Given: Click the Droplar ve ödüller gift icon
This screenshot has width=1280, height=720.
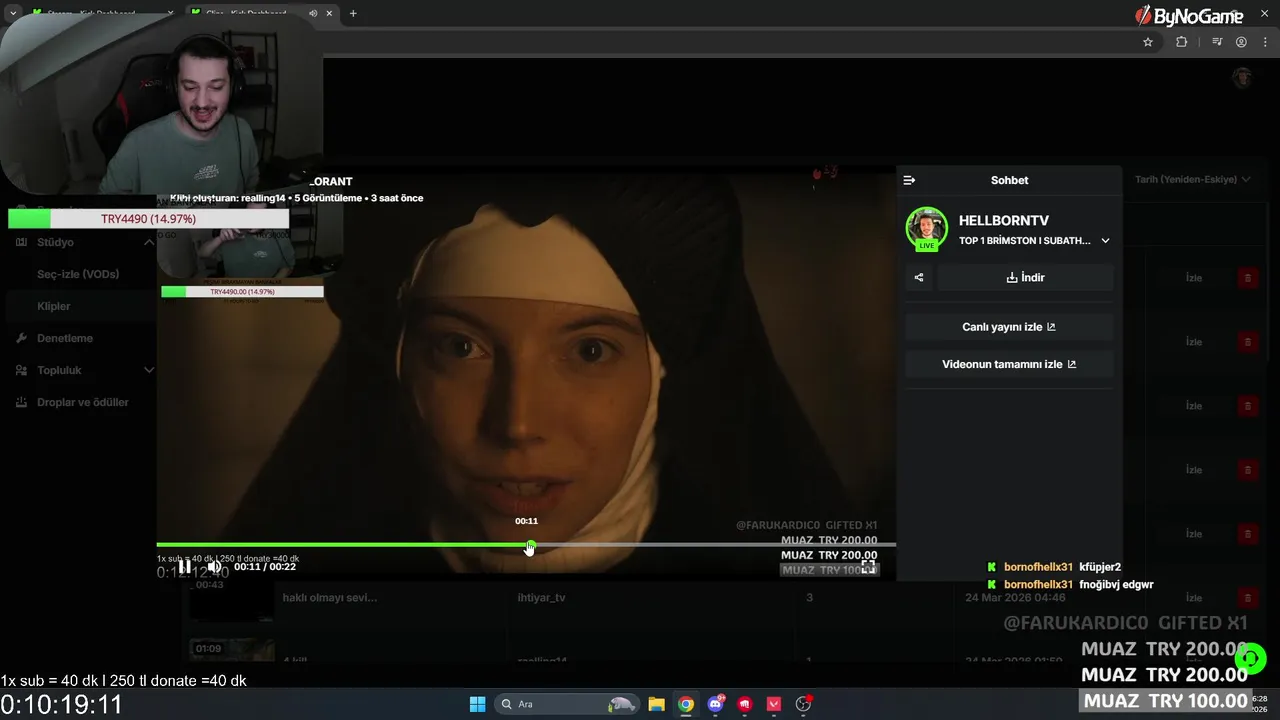Looking at the screenshot, I should pos(21,402).
